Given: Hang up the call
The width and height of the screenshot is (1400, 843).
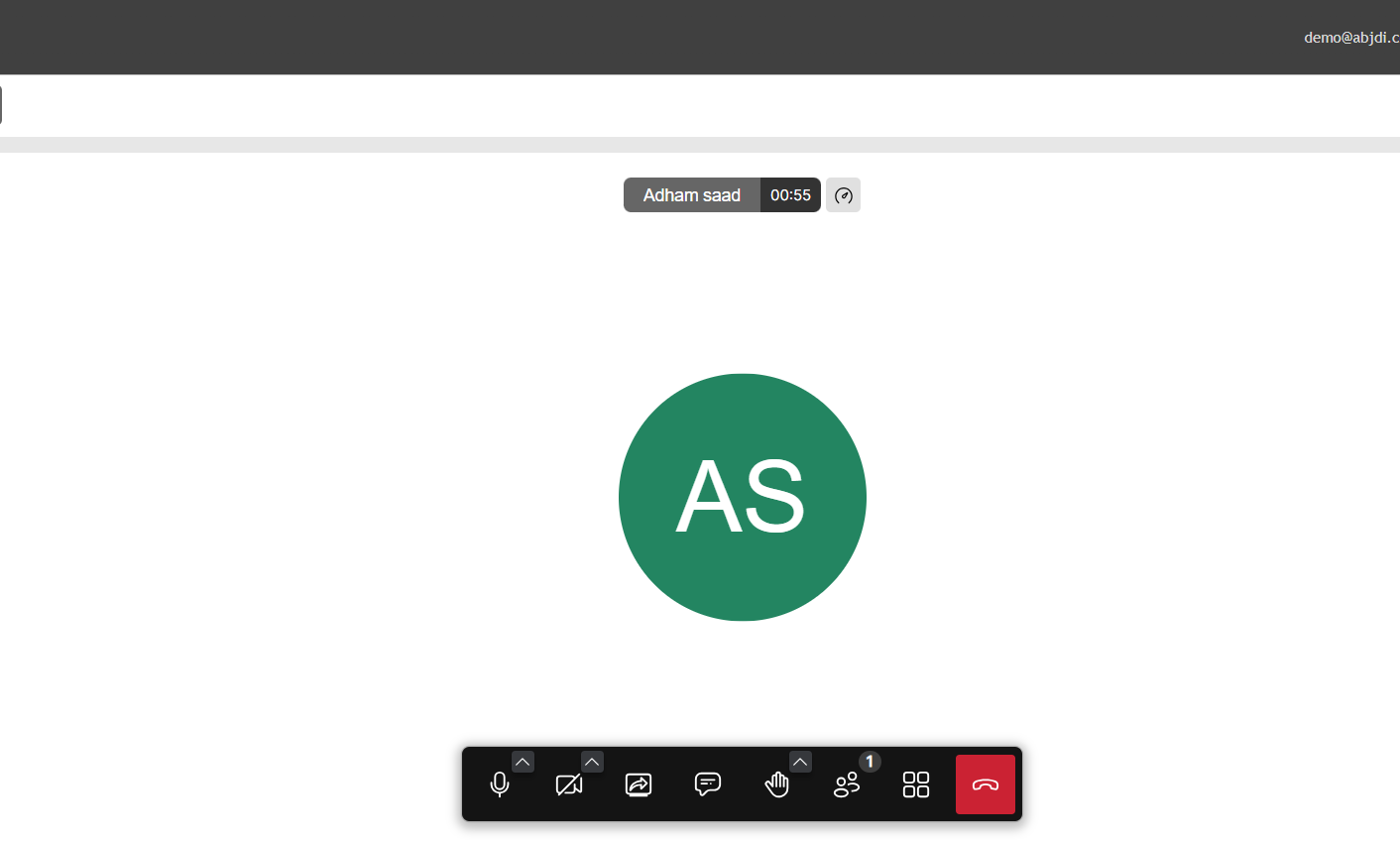Looking at the screenshot, I should 986,784.
